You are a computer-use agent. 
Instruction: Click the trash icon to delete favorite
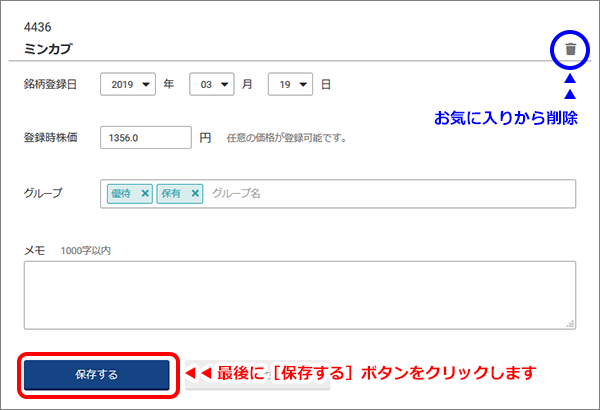[x=570, y=49]
